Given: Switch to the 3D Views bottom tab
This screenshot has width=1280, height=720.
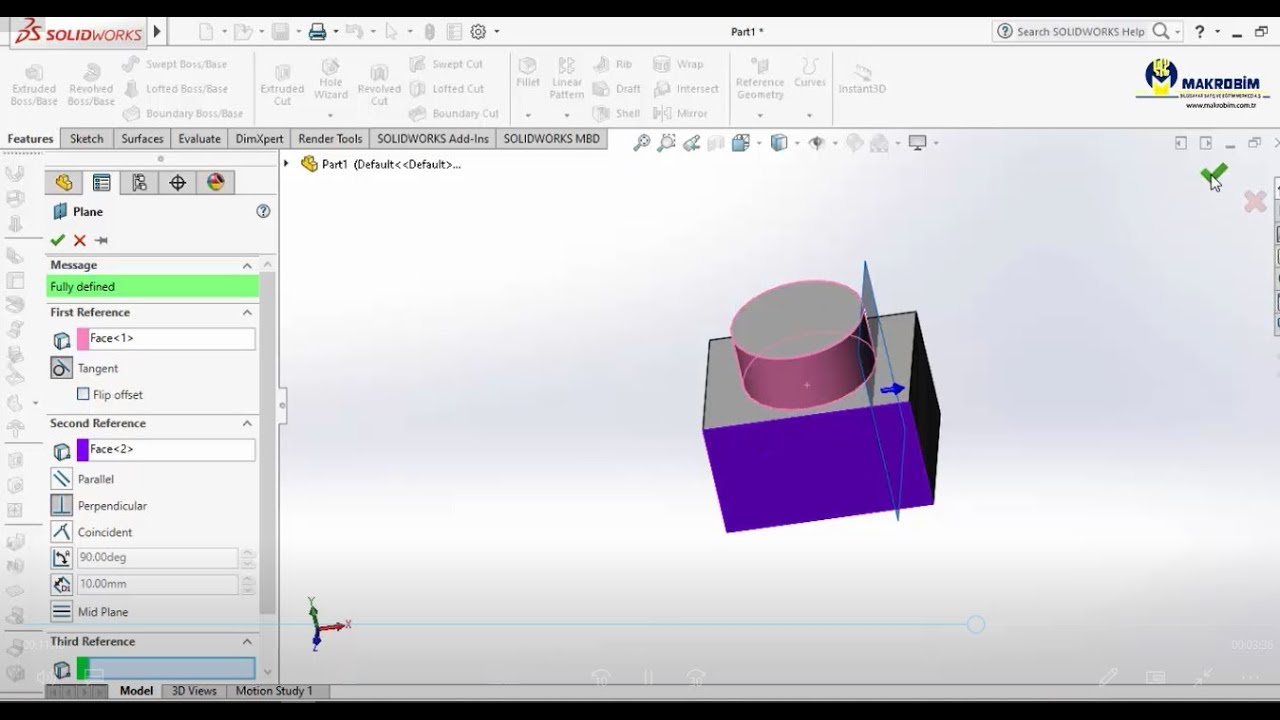Looking at the screenshot, I should click(x=194, y=691).
